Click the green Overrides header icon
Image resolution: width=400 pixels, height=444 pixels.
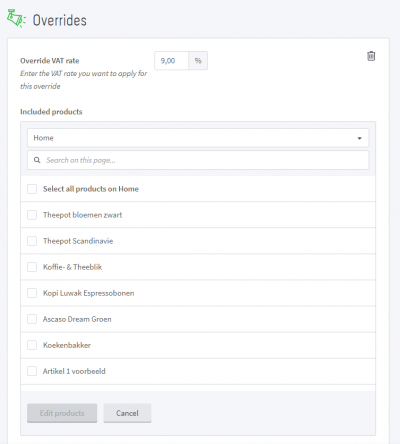[x=16, y=19]
